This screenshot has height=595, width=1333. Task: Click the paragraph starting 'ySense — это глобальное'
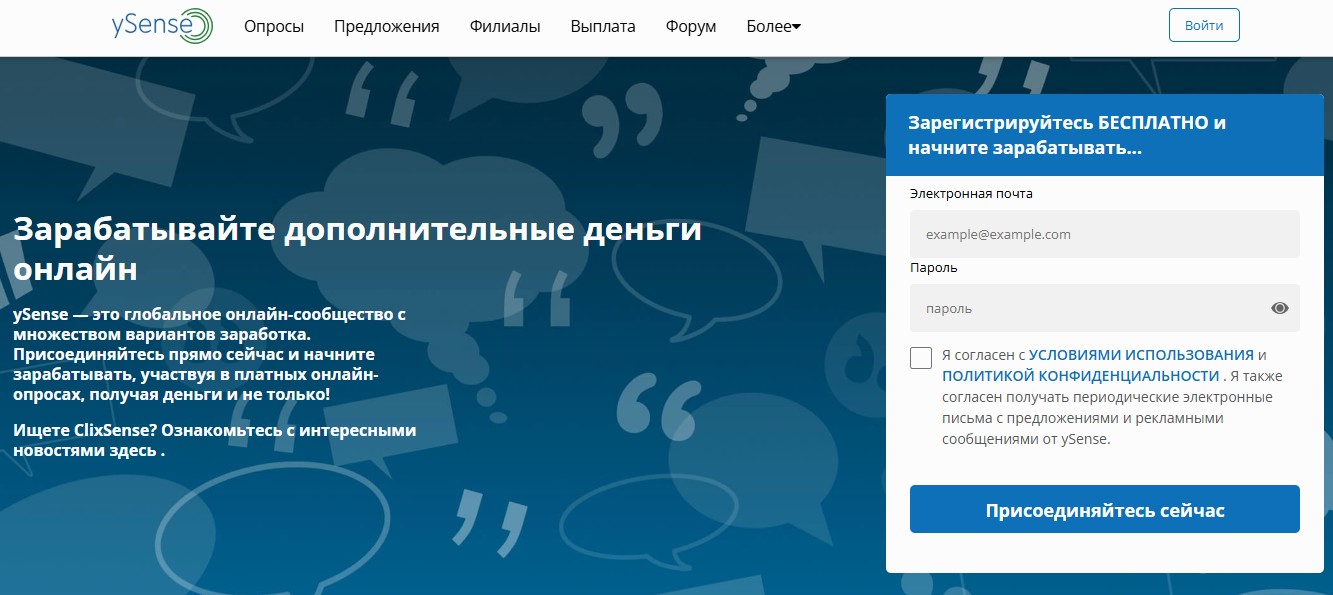[x=210, y=354]
